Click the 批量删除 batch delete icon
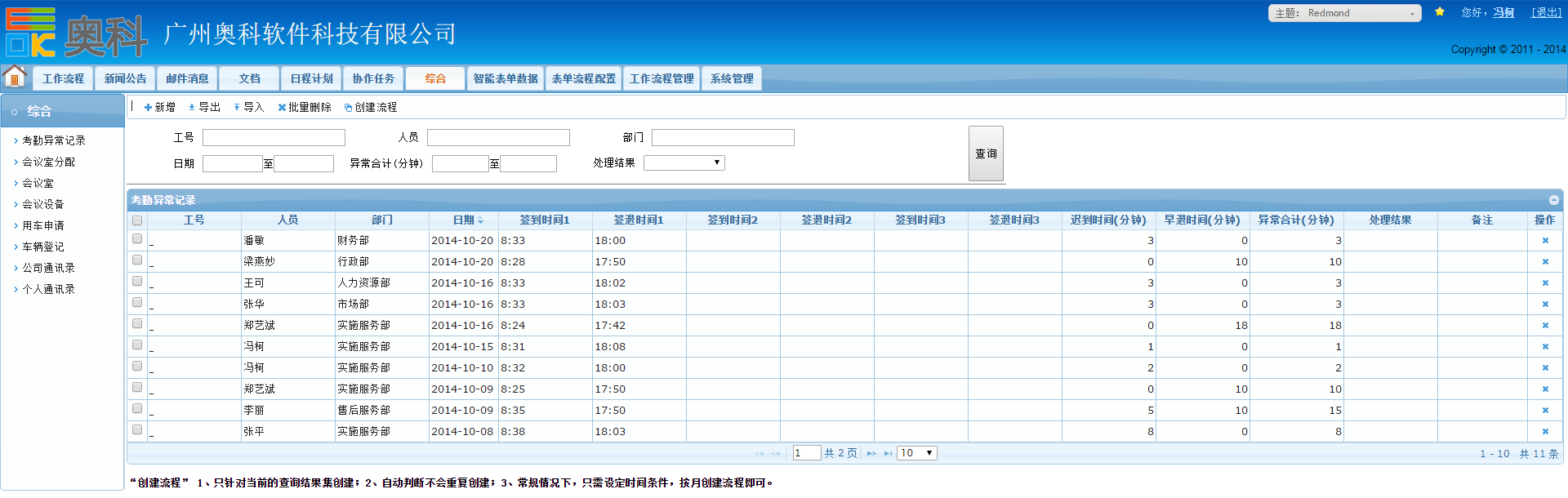 [x=282, y=108]
